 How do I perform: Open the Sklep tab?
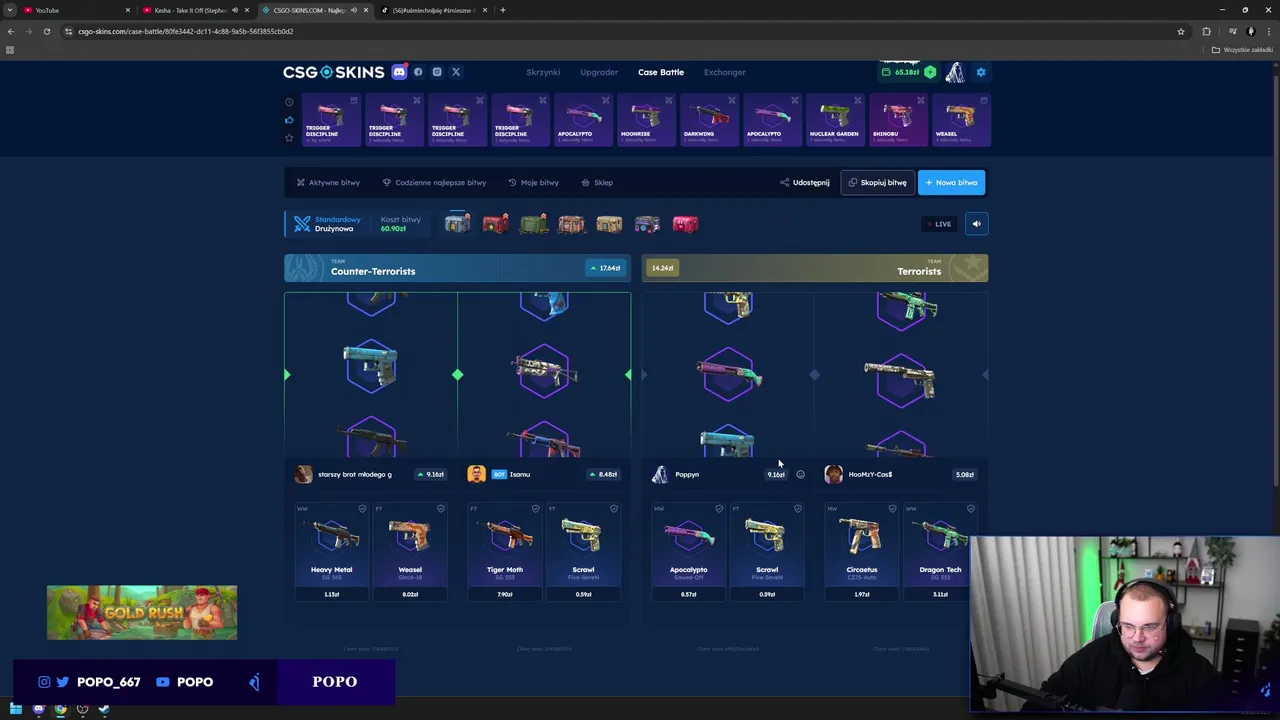pos(597,183)
